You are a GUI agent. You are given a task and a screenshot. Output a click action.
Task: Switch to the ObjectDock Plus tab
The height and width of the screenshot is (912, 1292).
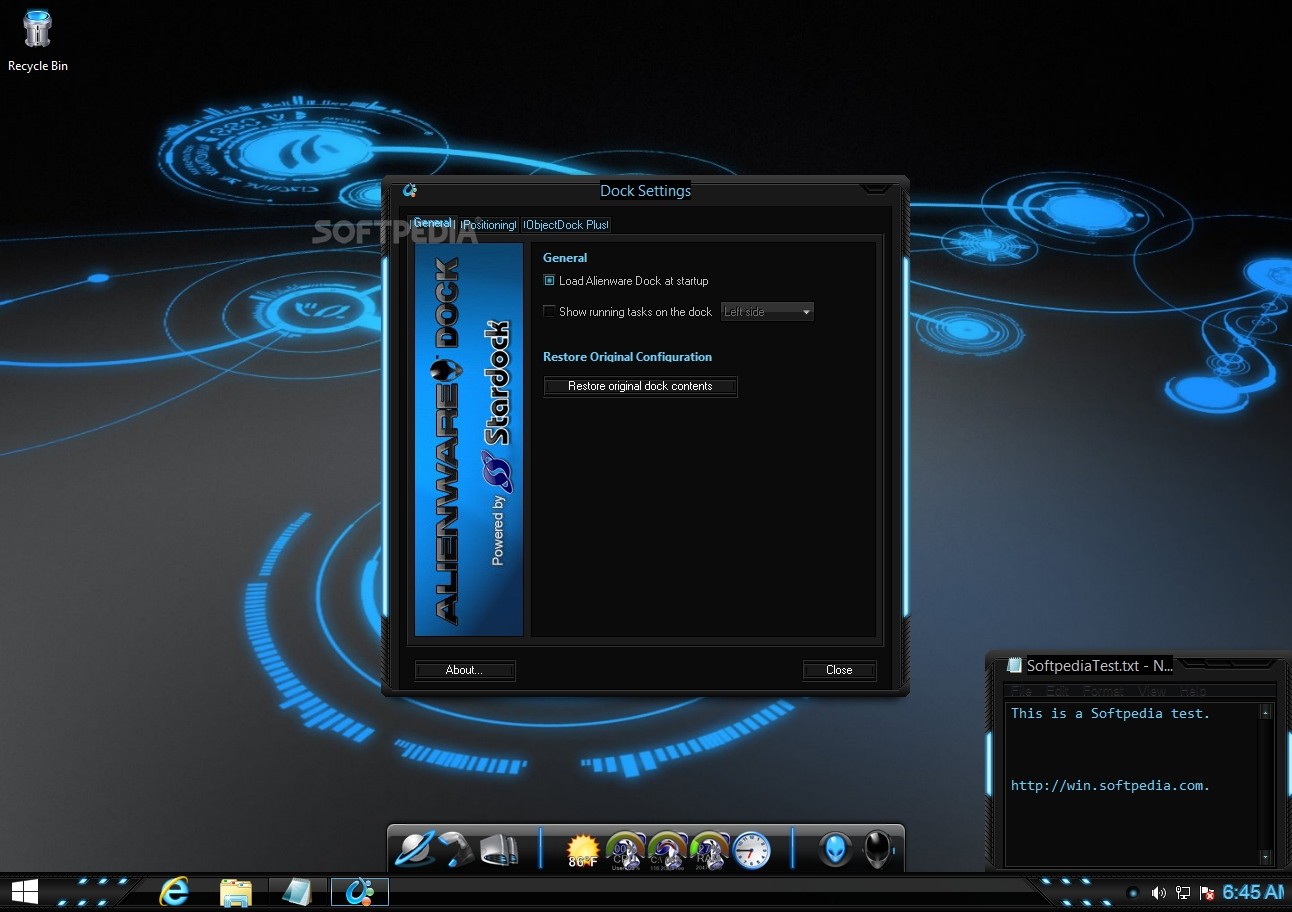pyautogui.click(x=566, y=225)
